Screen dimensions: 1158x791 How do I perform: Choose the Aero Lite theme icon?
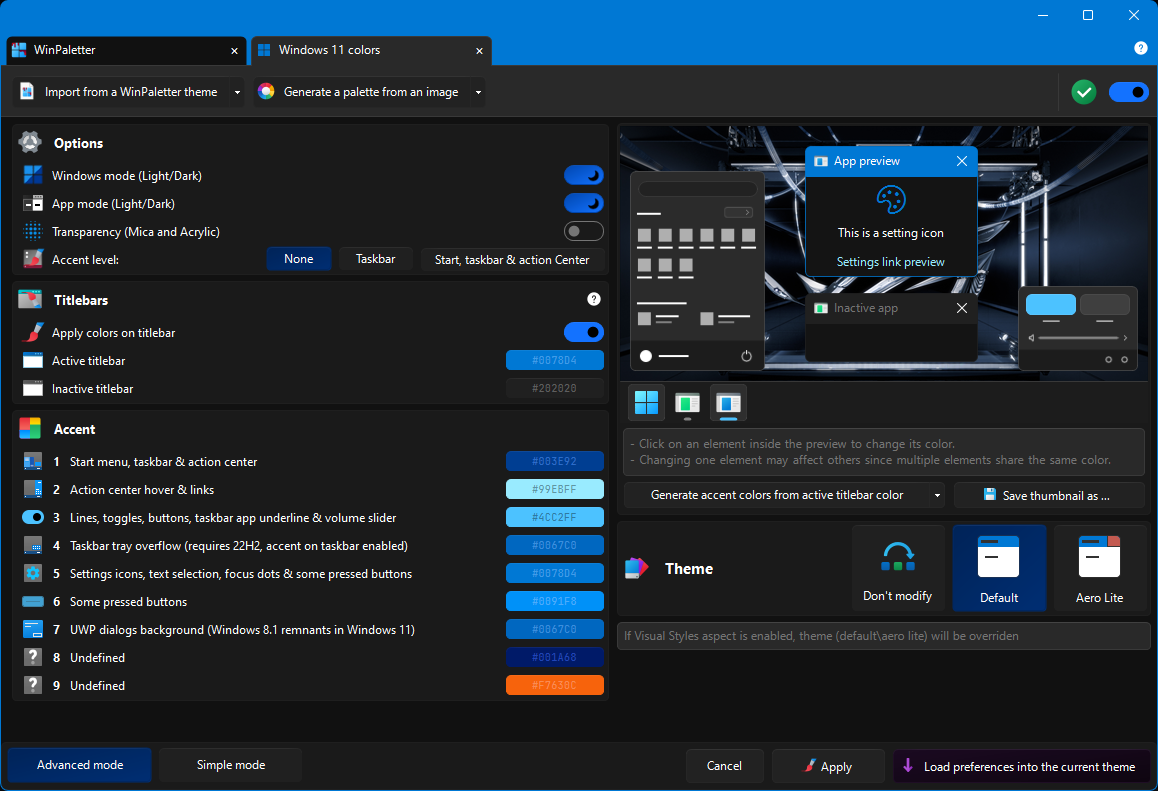tap(1099, 556)
